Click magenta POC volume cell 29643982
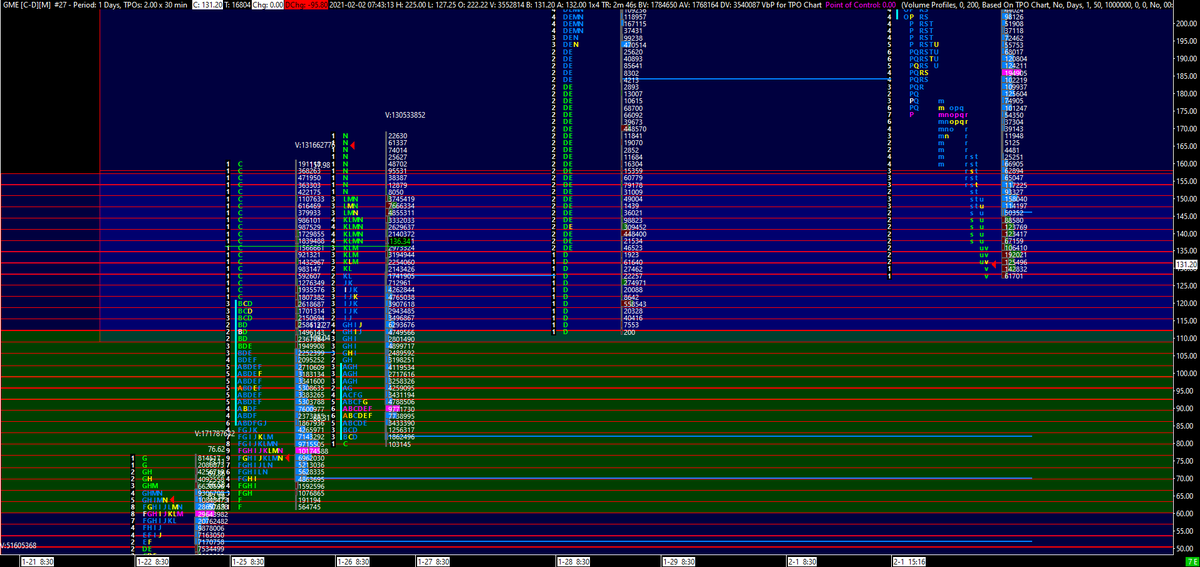Viewport: 1200px width, 567px height. click(211, 514)
